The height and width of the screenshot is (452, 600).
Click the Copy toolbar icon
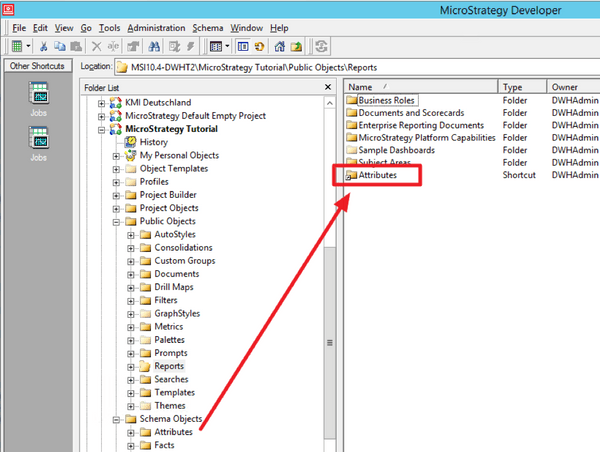[x=60, y=46]
